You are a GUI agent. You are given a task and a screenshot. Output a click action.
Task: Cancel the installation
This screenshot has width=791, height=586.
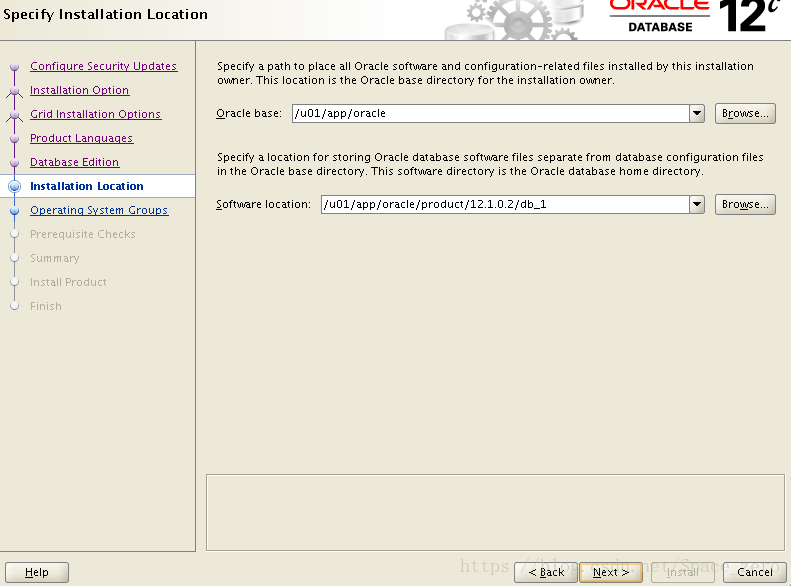pos(754,572)
